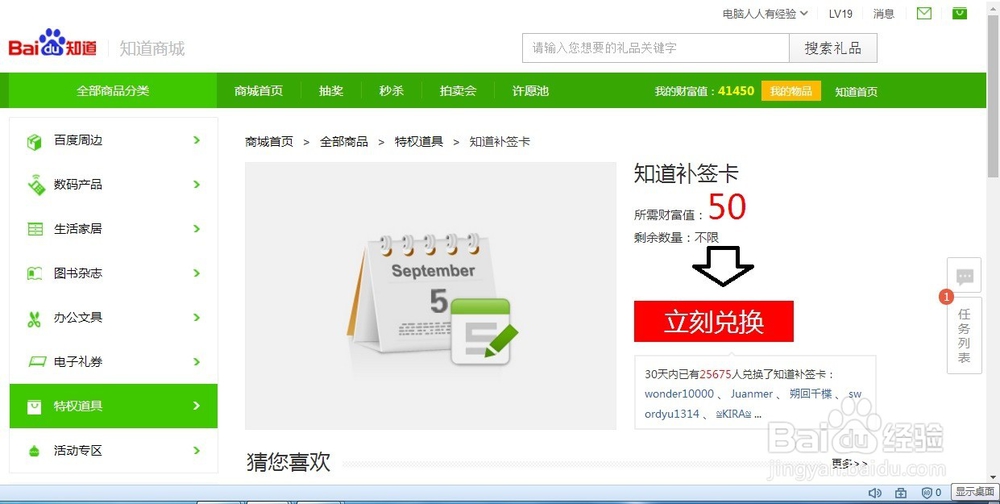Expand the 特权道具 category chevron
Image resolution: width=1000 pixels, height=504 pixels.
[197, 406]
